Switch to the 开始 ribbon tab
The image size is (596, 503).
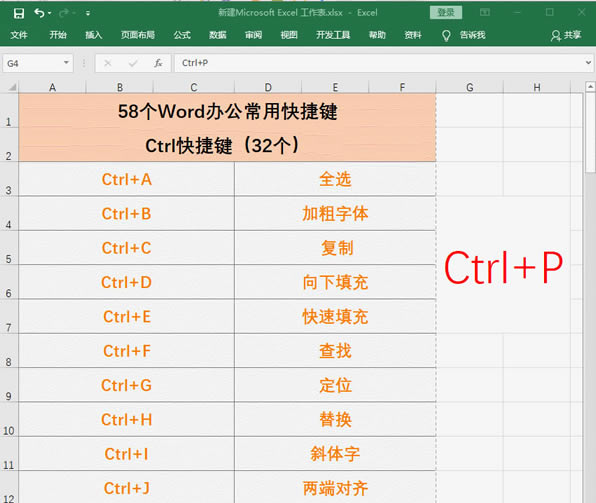point(58,35)
